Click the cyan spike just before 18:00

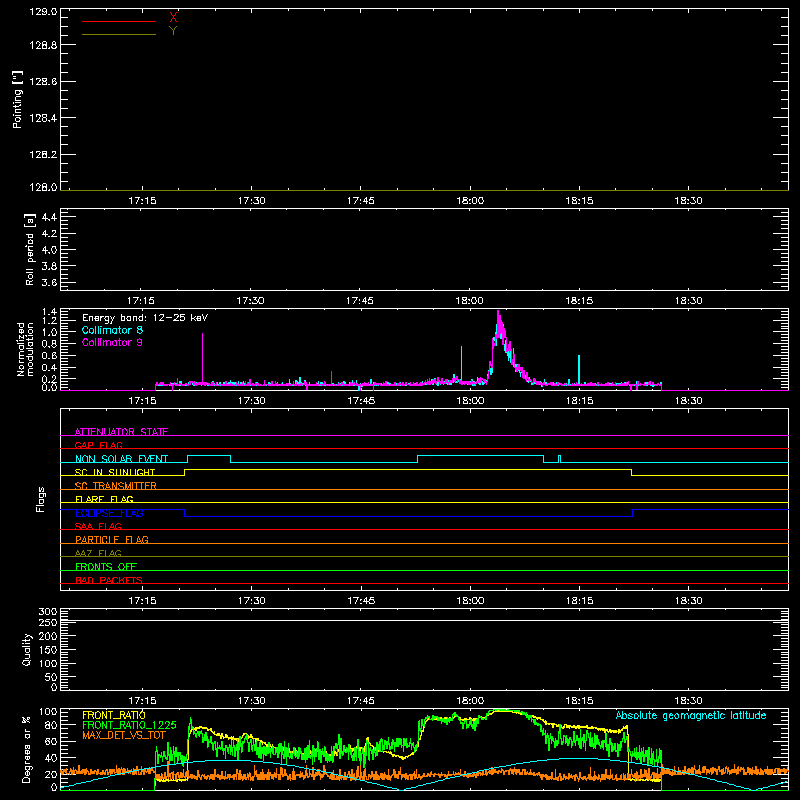(x=461, y=362)
